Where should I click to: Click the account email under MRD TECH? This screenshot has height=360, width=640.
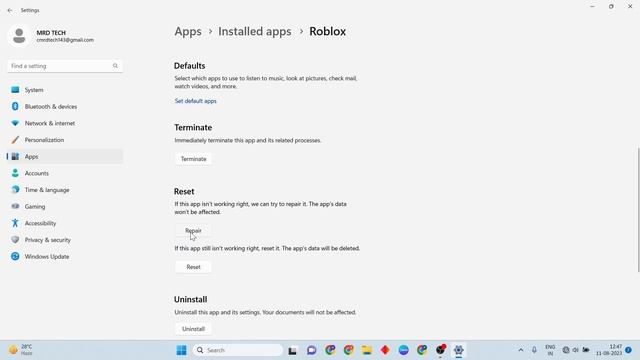[x=65, y=40]
